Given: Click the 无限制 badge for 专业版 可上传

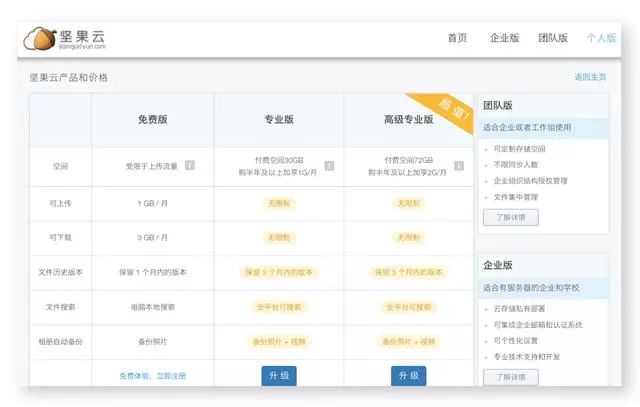Looking at the screenshot, I should 279,203.
